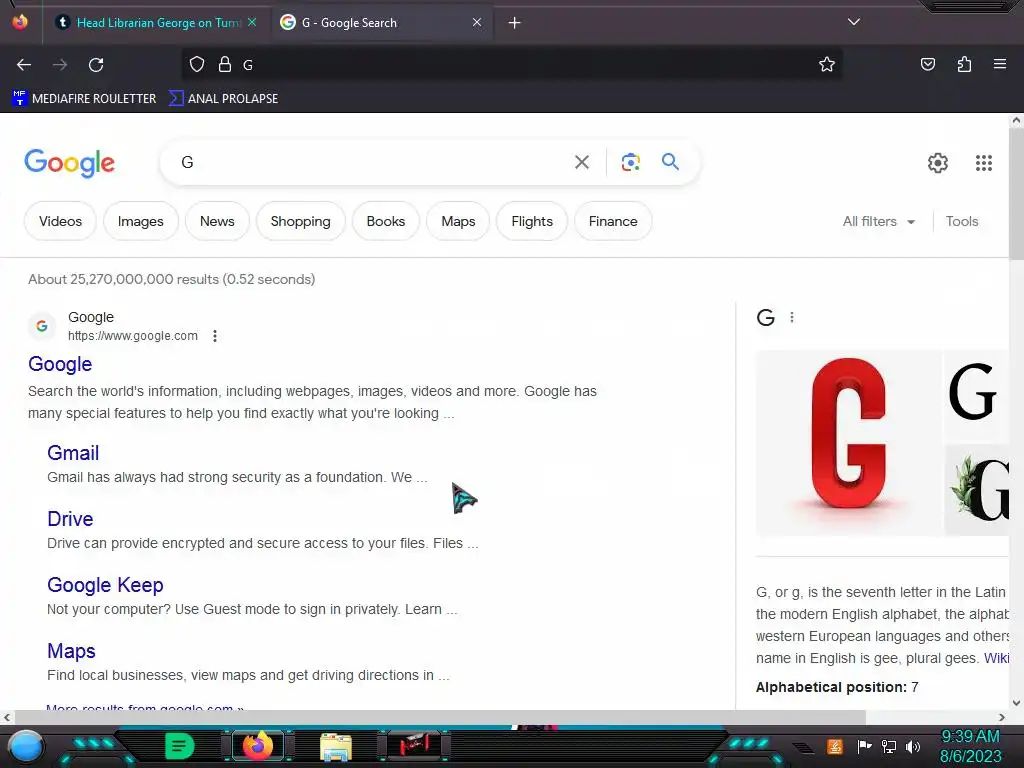Filter results by Flights
Screen dimensions: 1024x768
pyautogui.click(x=532, y=221)
